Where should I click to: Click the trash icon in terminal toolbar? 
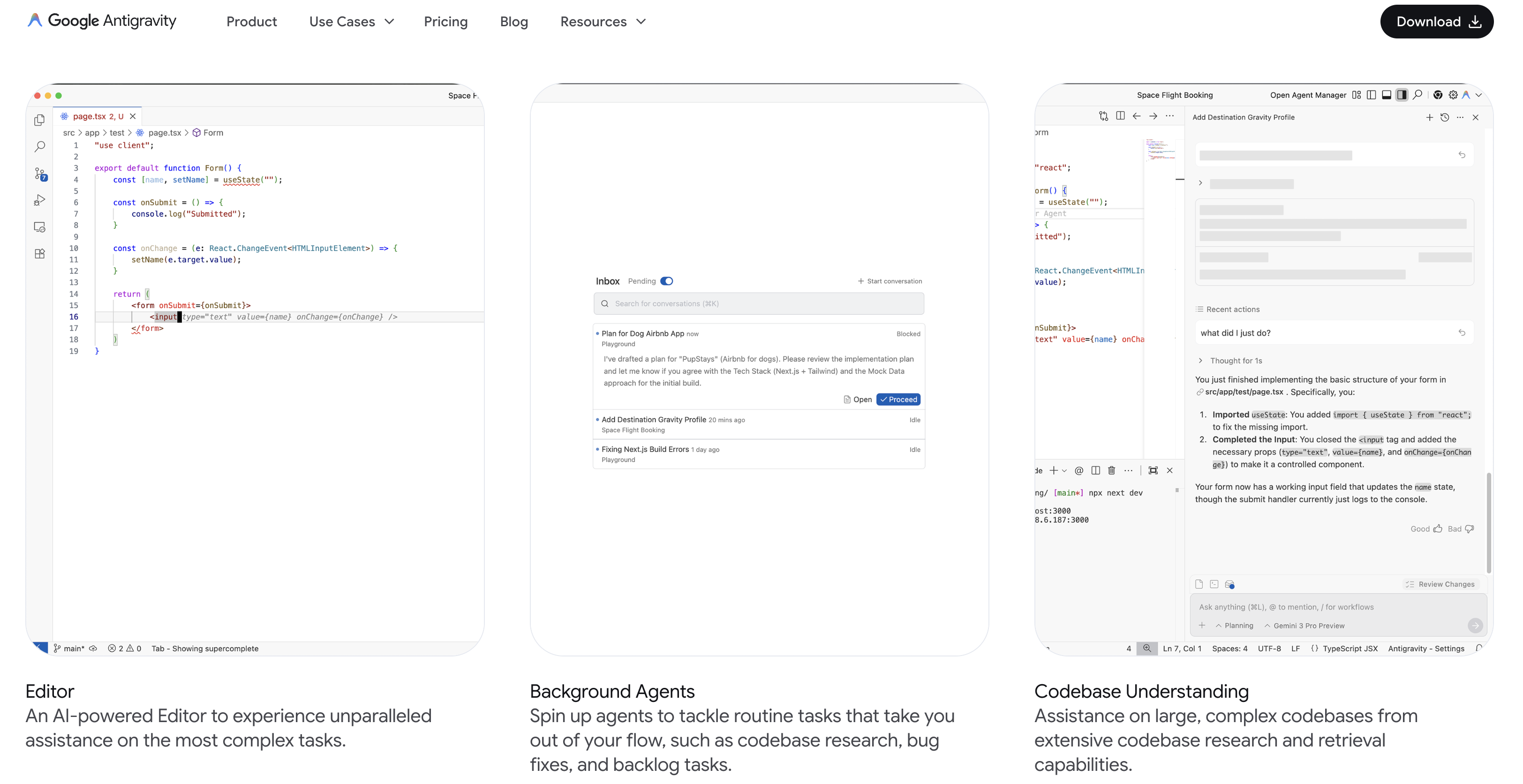click(1111, 471)
